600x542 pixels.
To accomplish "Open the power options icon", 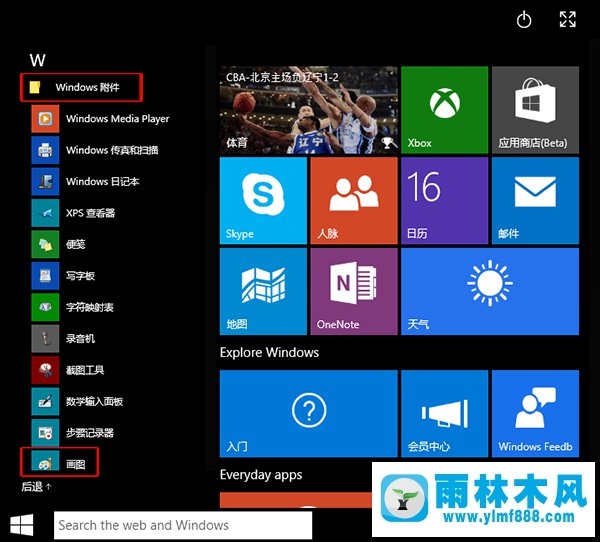I will point(524,20).
